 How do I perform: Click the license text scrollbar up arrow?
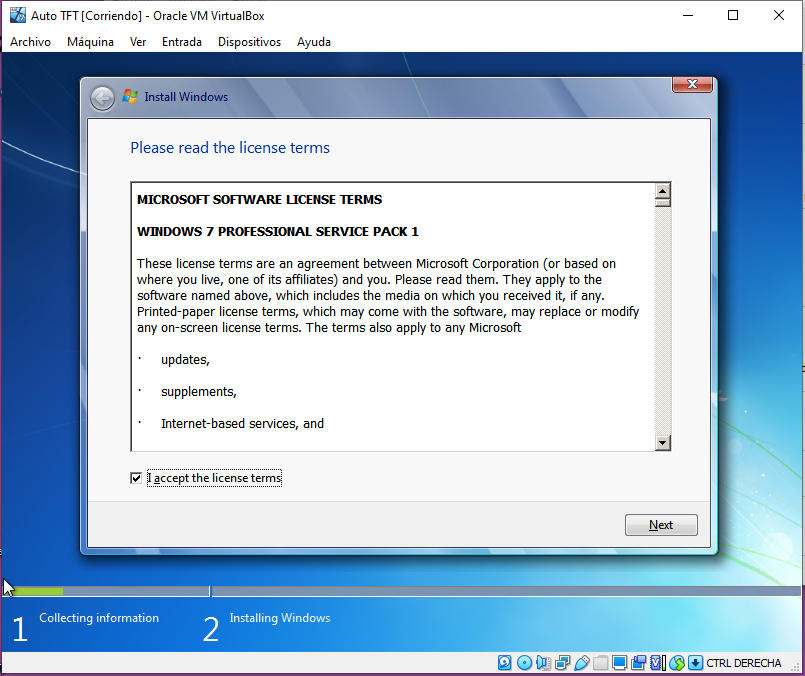click(662, 190)
